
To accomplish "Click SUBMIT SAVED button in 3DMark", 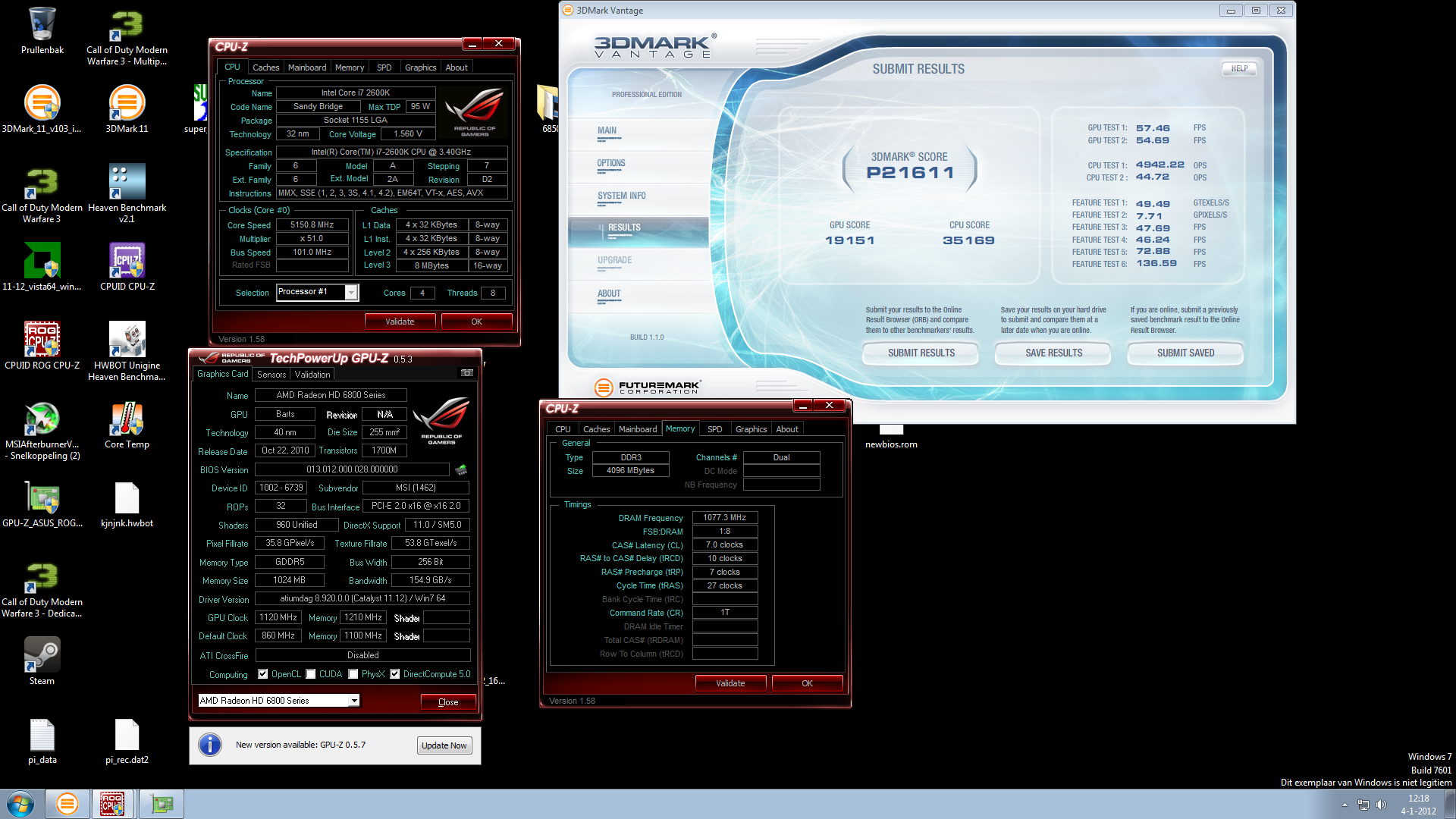I will point(1185,353).
